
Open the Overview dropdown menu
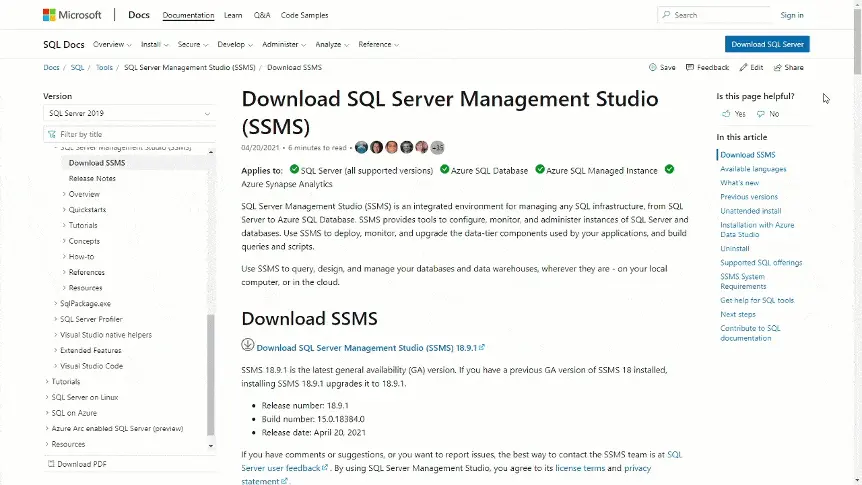[112, 45]
